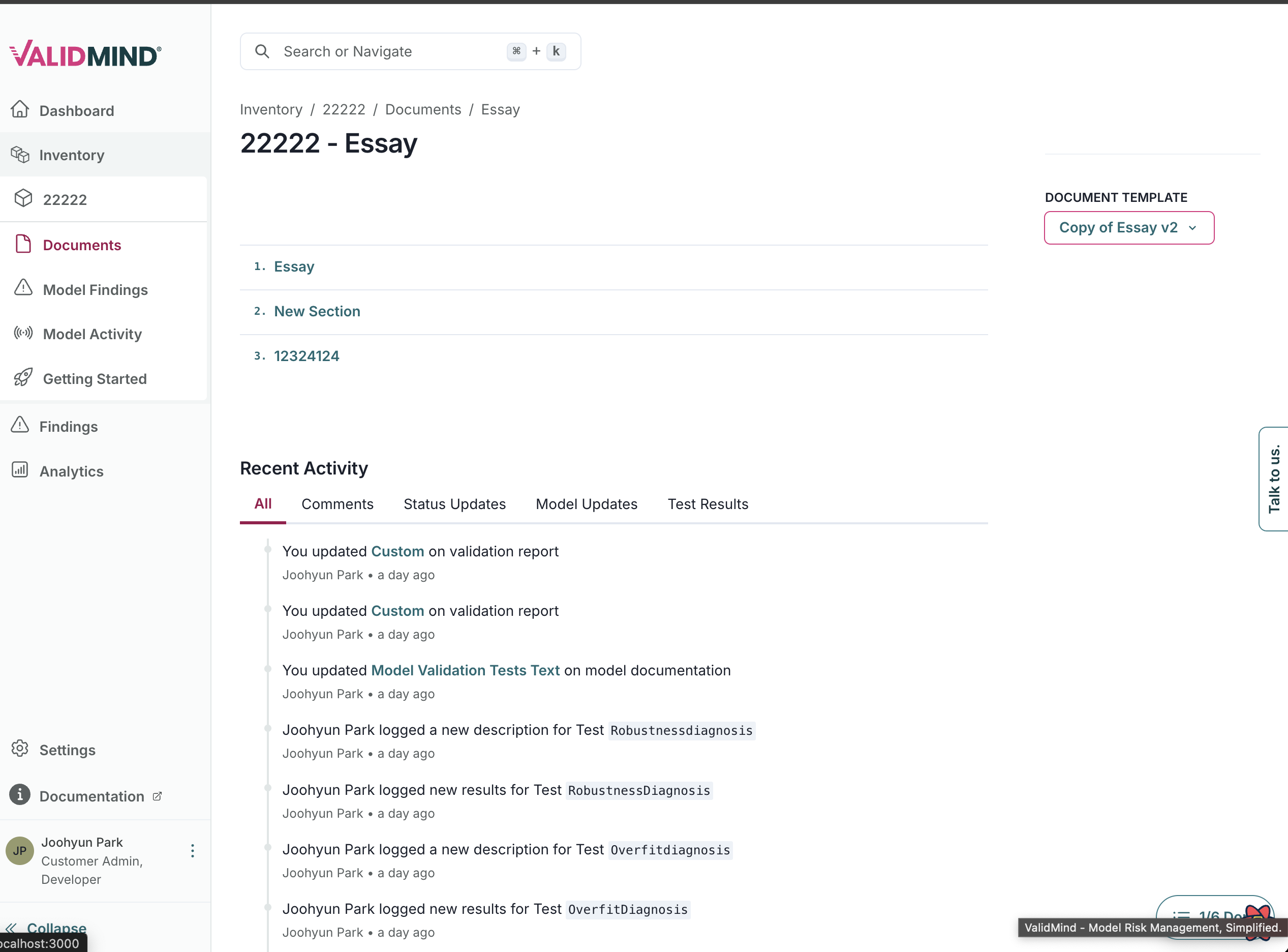Open the Copy of Essay v2 template dropdown
1288x952 pixels.
point(1128,227)
